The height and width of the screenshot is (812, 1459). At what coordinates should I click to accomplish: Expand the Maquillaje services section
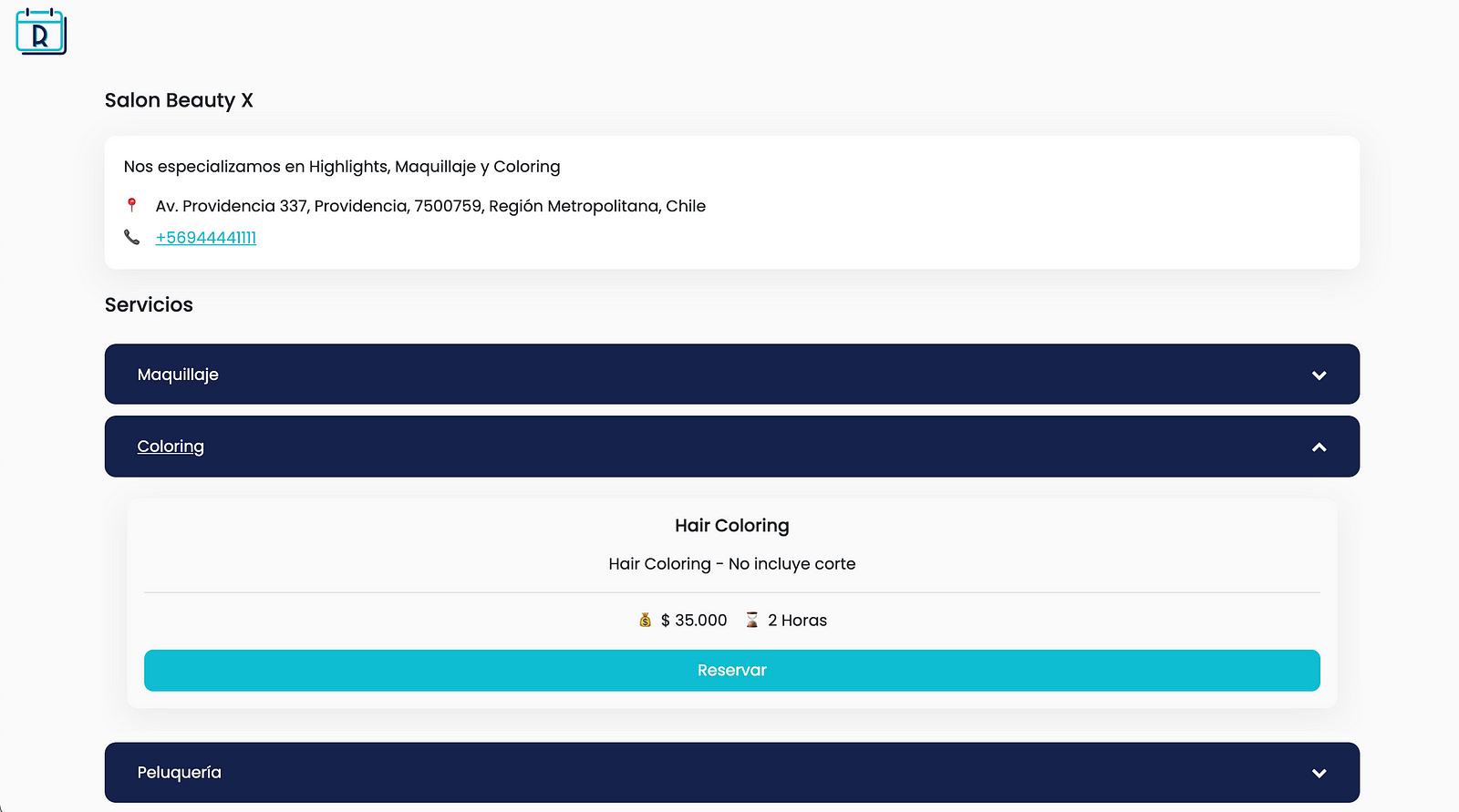[732, 374]
